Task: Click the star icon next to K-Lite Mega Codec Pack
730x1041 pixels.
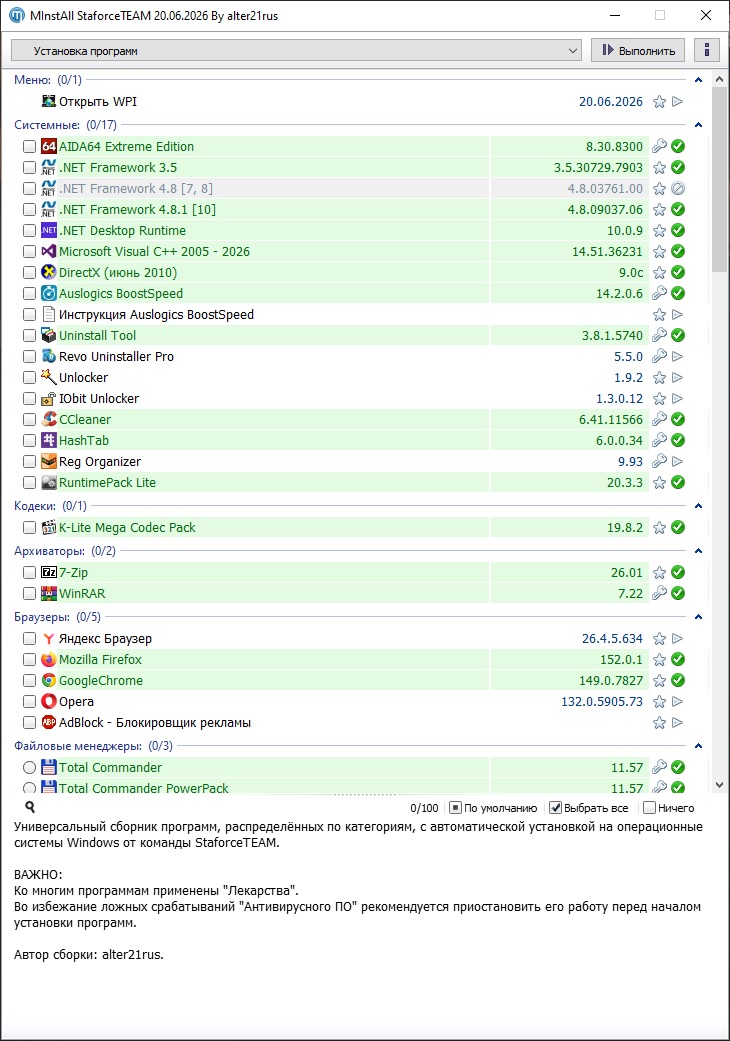Action: (659, 528)
